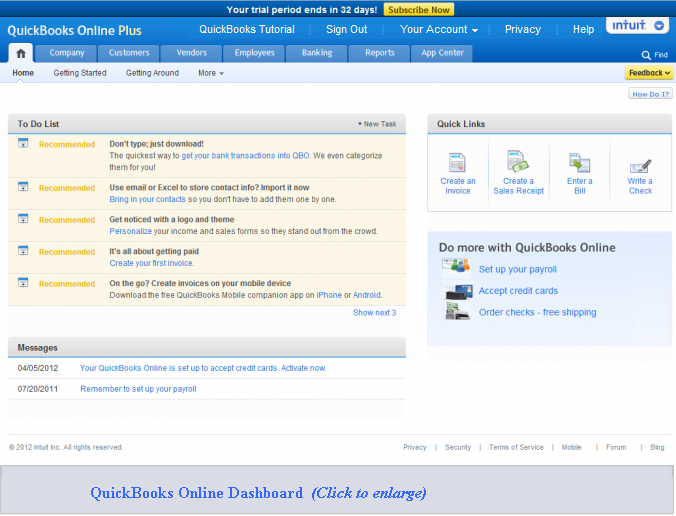676x516 pixels.
Task: Click the credit card reader icon
Action: click(x=458, y=291)
